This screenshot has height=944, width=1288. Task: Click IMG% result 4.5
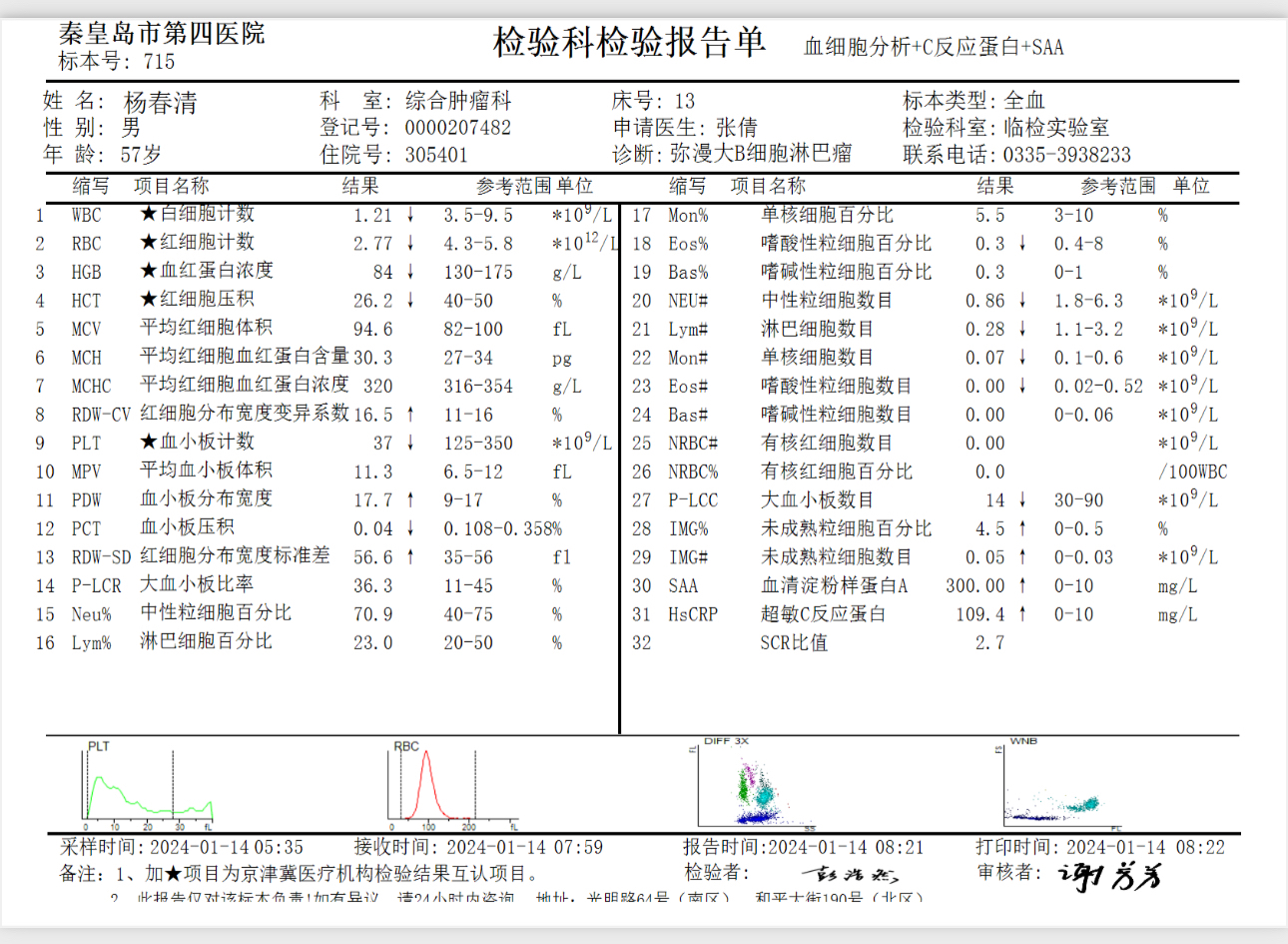[990, 528]
